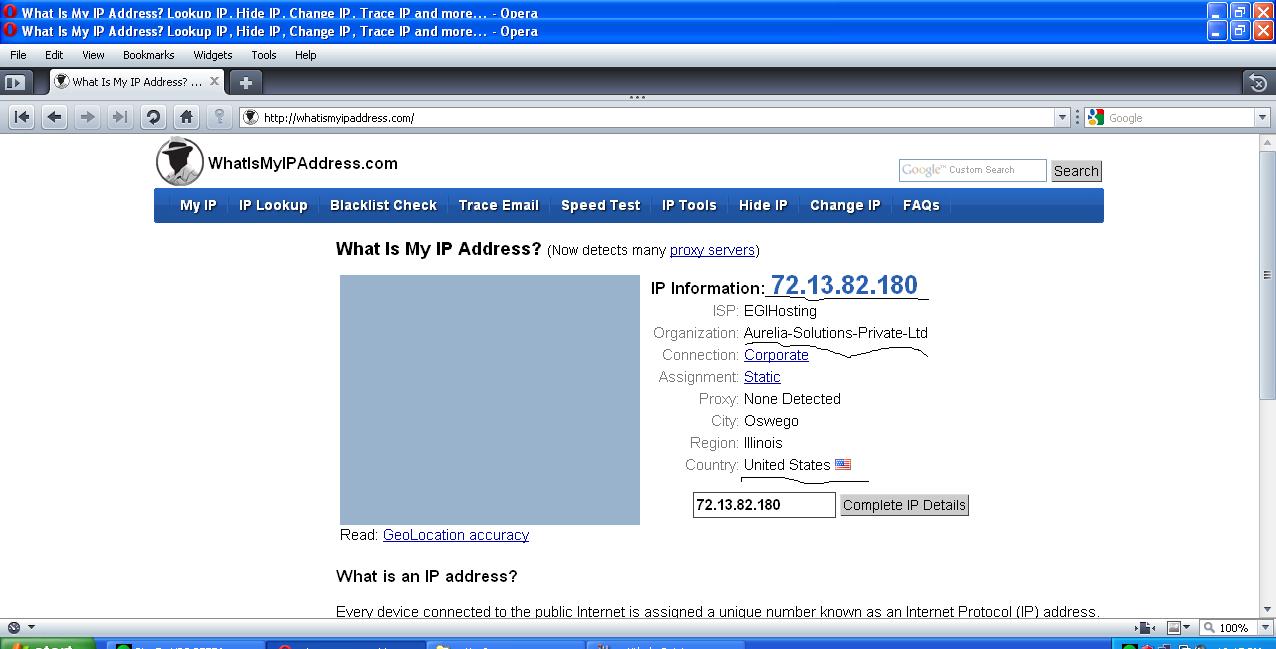Click the What is an IP address? heading

pyautogui.click(x=427, y=576)
